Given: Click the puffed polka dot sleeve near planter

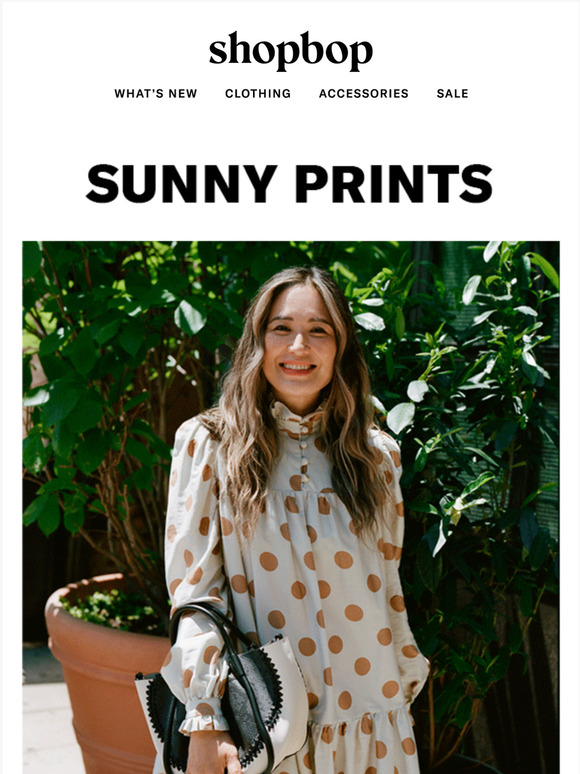Looking at the screenshot, I should [x=193, y=543].
